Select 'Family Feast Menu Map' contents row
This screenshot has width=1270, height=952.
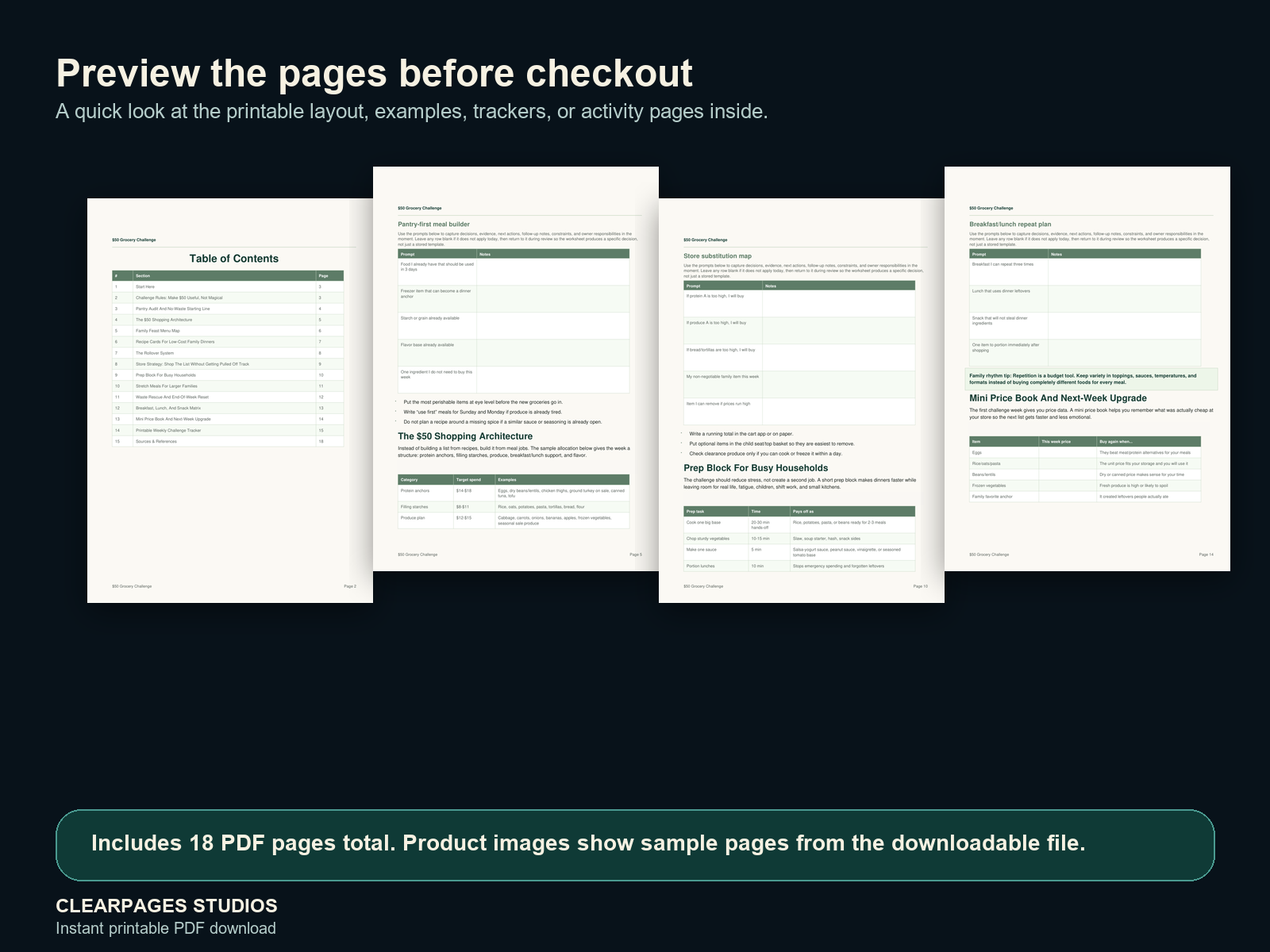[228, 331]
